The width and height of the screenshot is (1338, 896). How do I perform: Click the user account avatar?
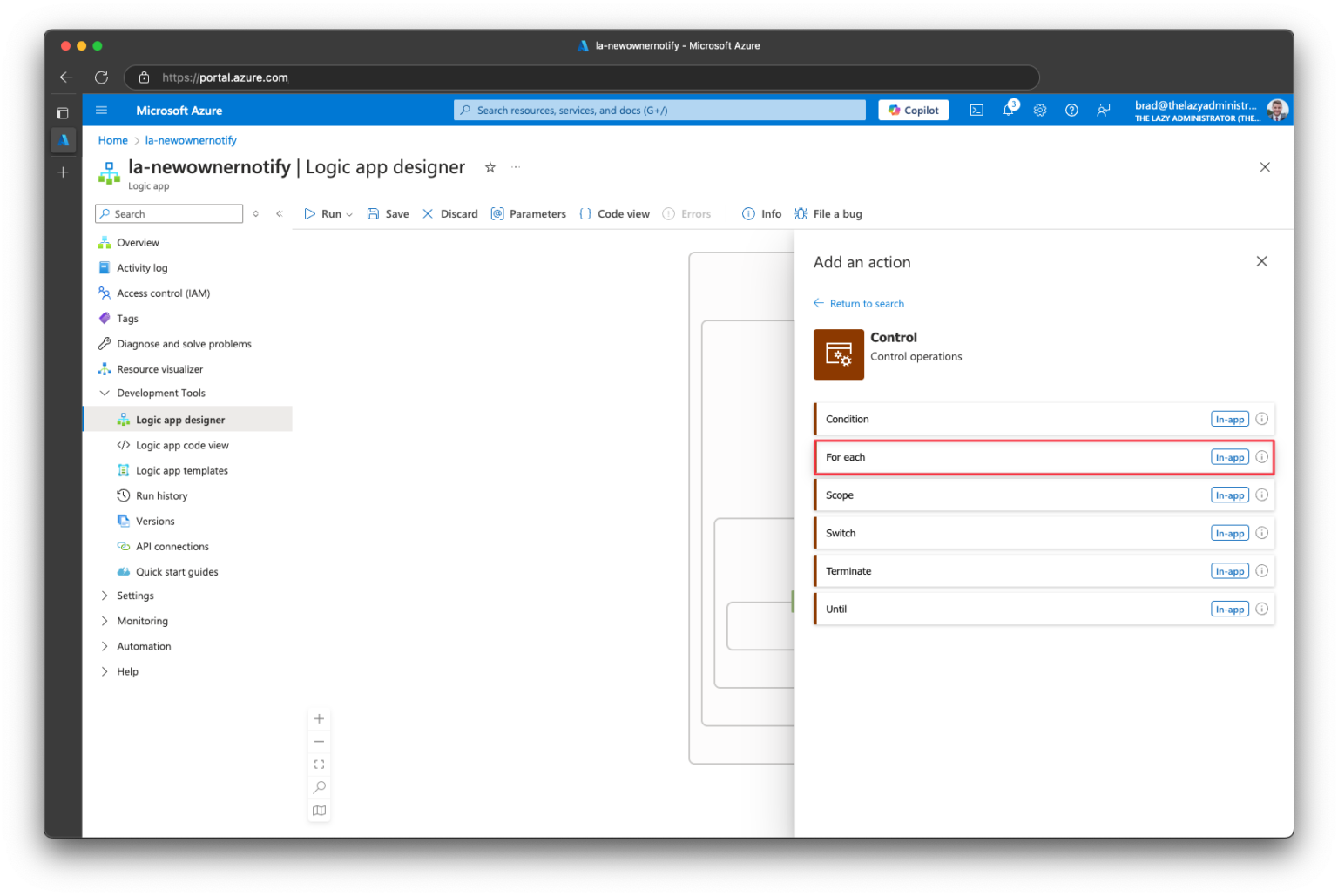click(x=1277, y=111)
